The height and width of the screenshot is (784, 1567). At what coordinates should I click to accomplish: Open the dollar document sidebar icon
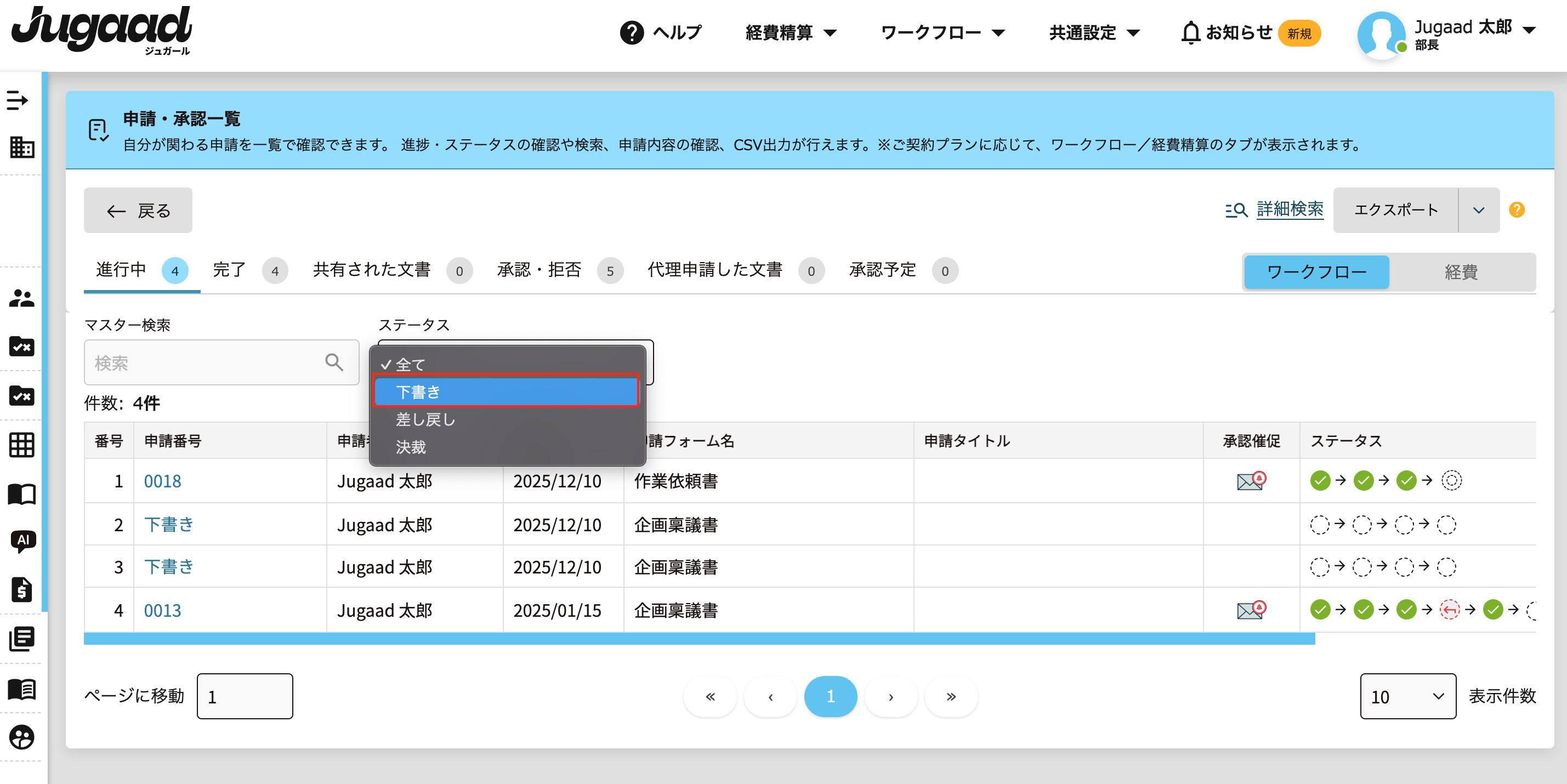click(x=22, y=589)
